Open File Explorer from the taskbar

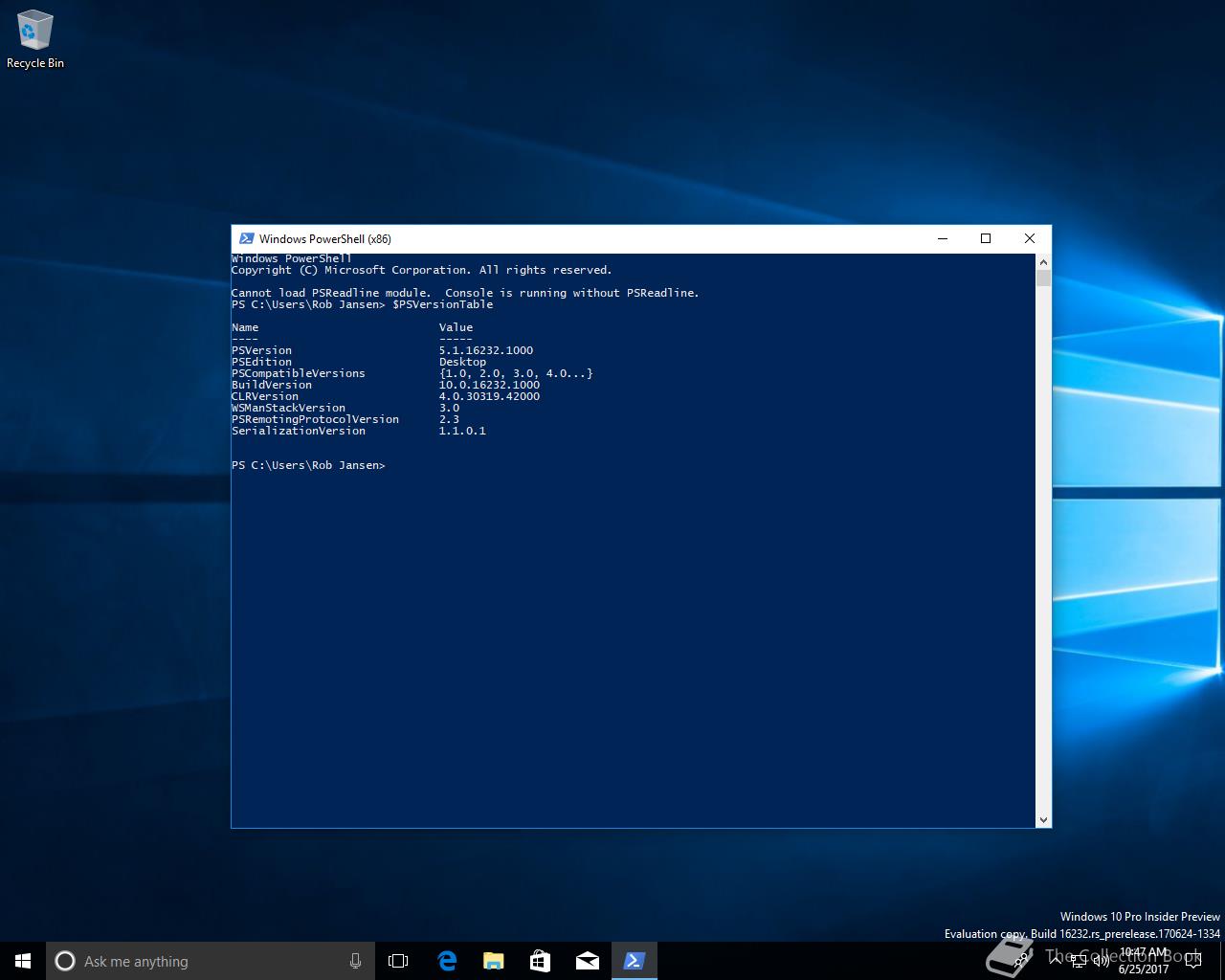click(493, 961)
